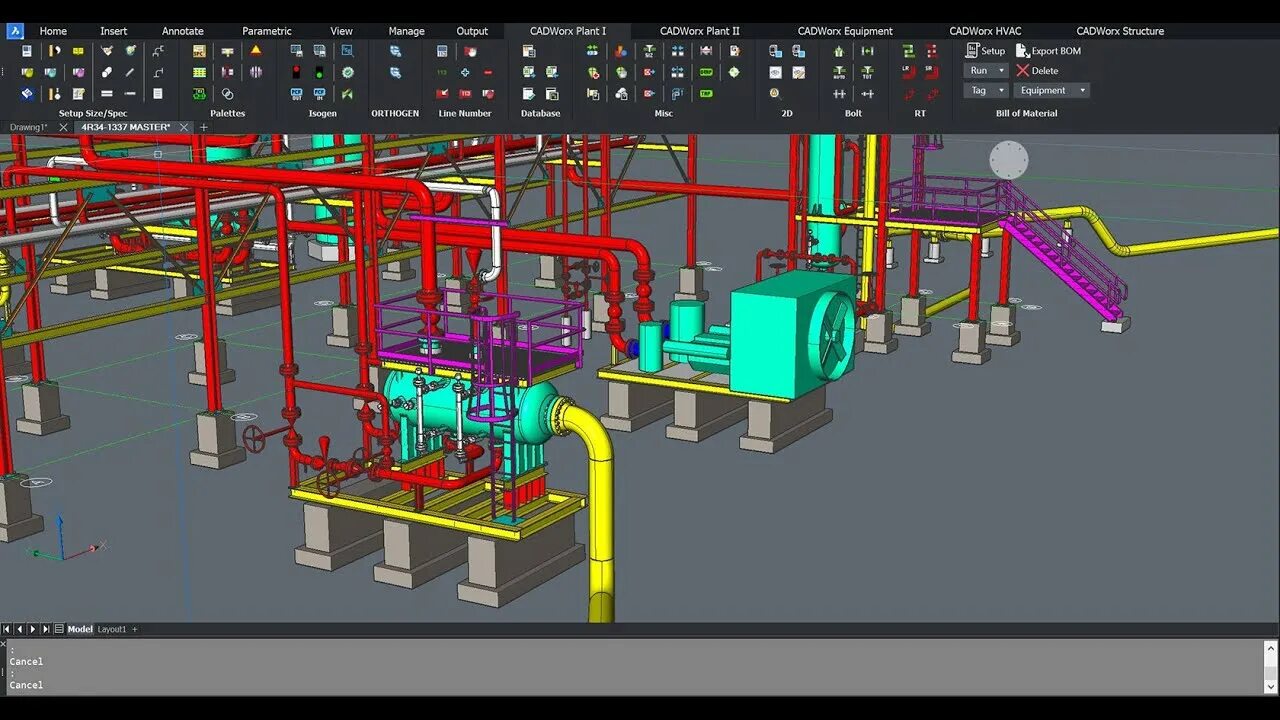Click the red minus Line Number icon
The height and width of the screenshot is (720, 1280).
[488, 72]
